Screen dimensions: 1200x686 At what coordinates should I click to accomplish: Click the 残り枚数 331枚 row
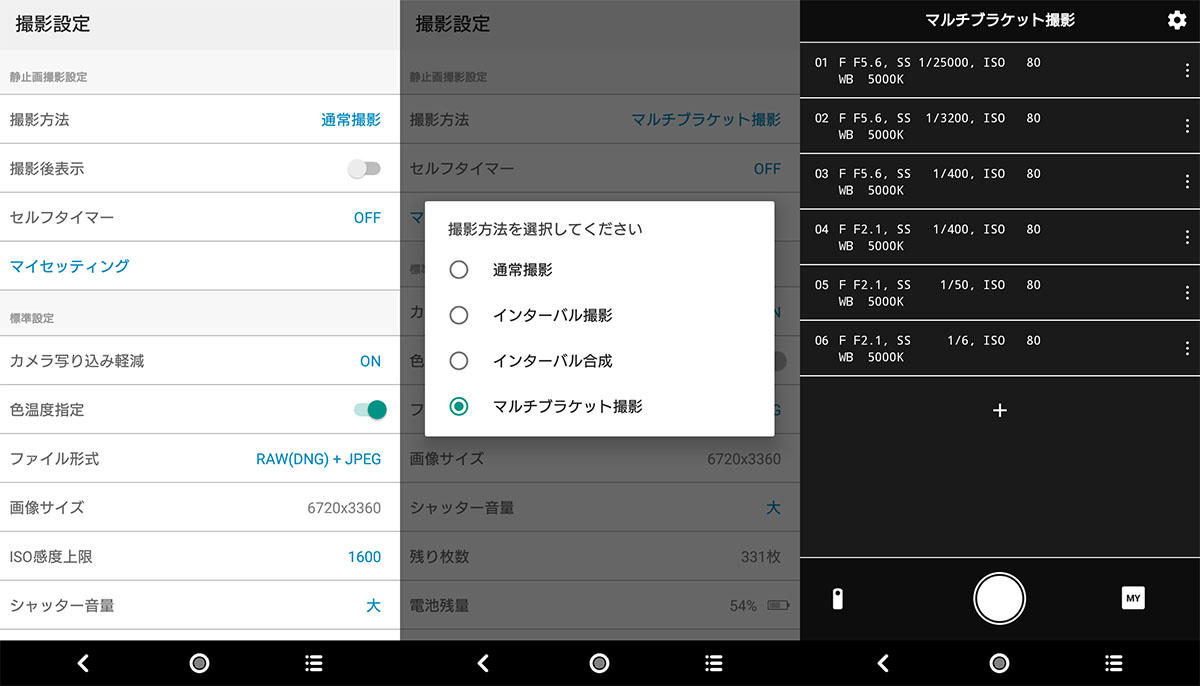coord(600,556)
